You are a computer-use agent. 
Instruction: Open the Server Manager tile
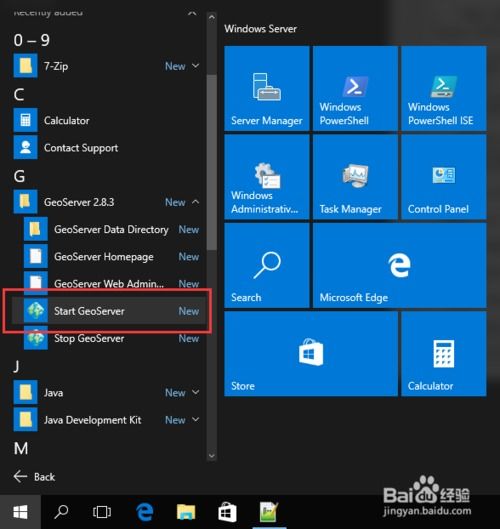tap(267, 88)
